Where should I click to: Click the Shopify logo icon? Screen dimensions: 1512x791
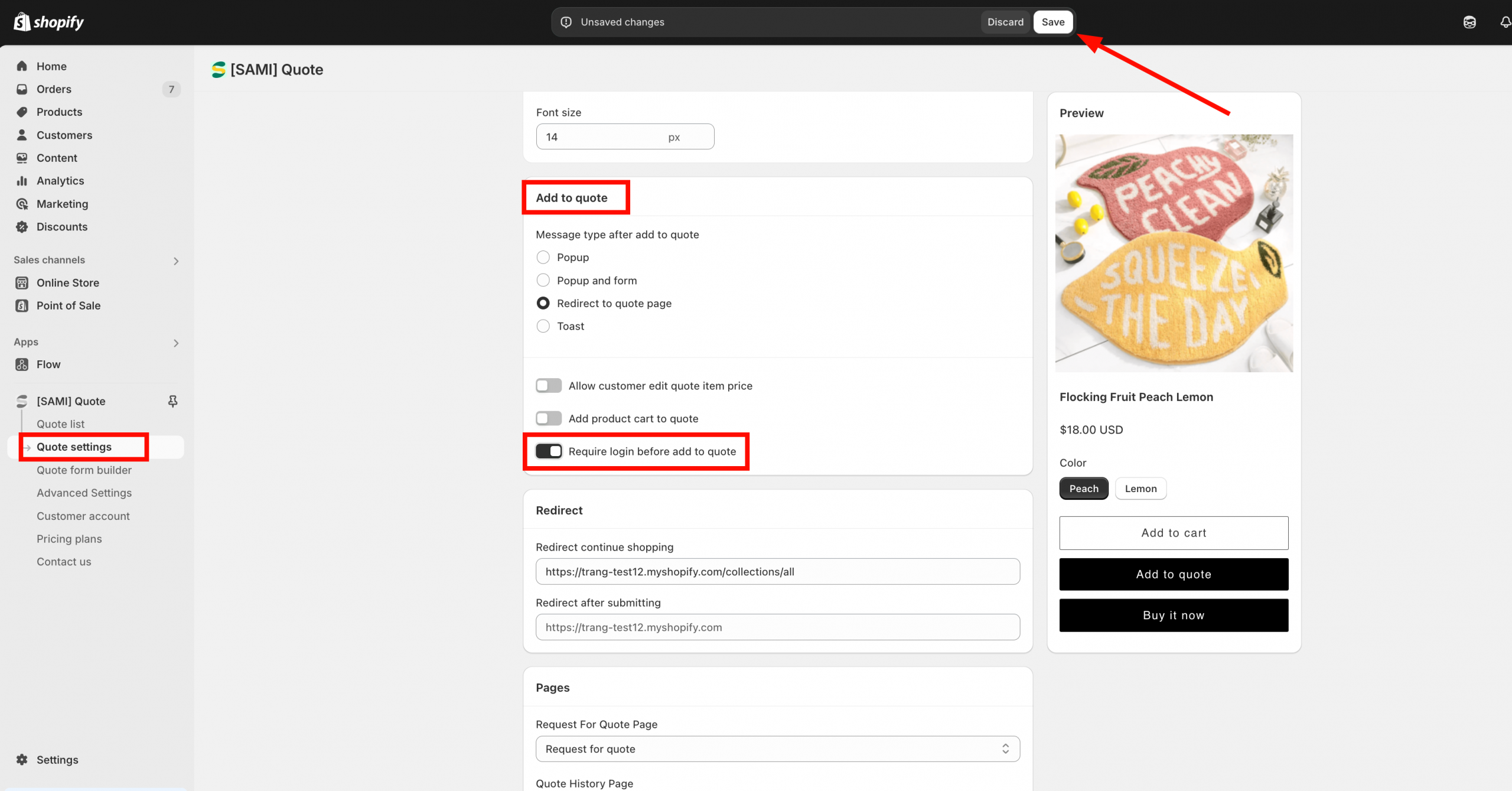click(22, 22)
